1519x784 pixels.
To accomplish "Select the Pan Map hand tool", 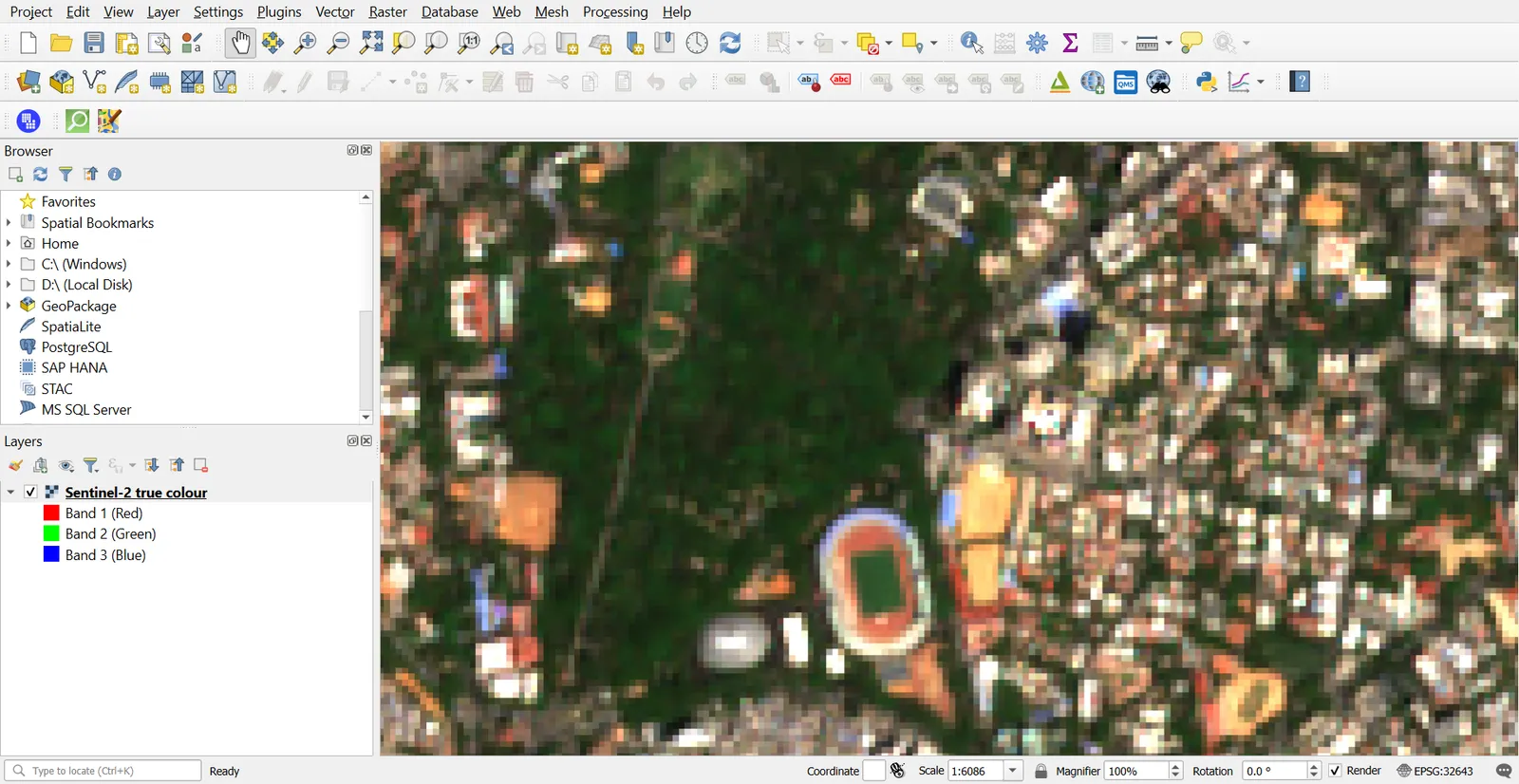I will coord(241,43).
